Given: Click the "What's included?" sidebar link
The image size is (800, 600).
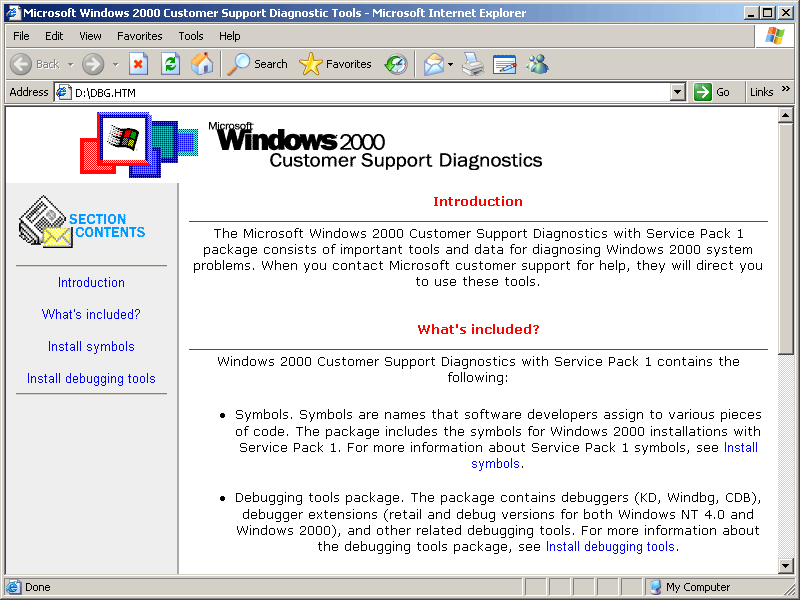Looking at the screenshot, I should point(91,314).
